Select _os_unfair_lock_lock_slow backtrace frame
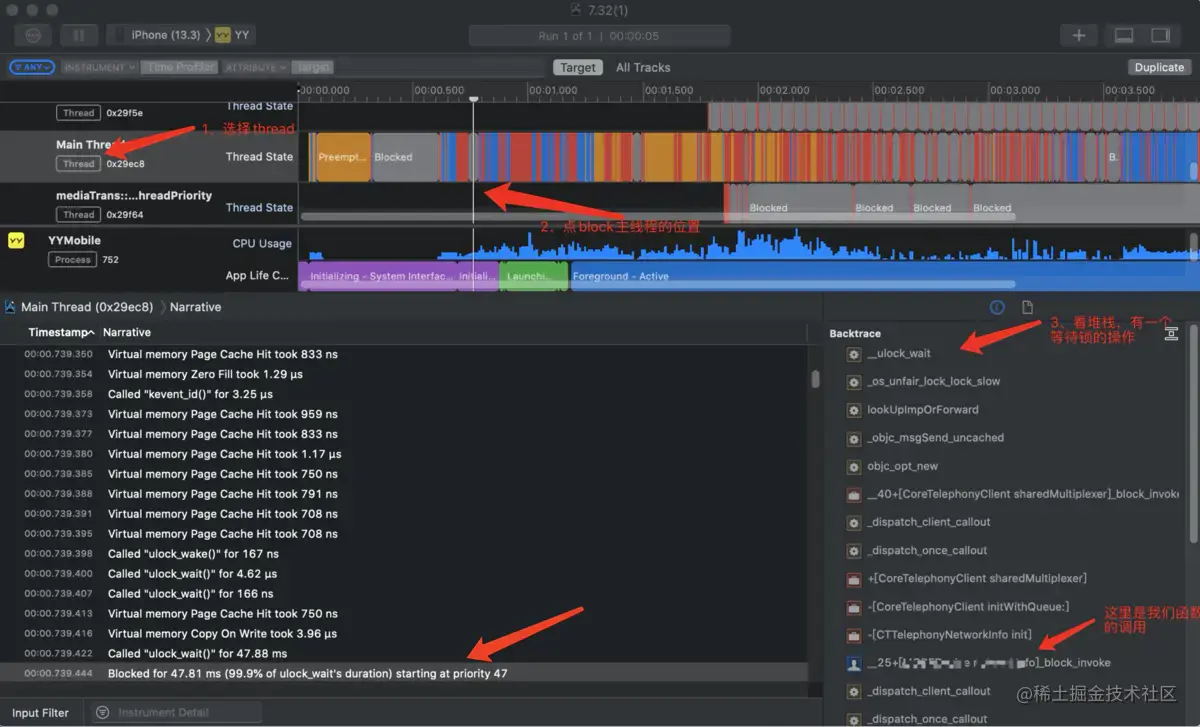 click(x=933, y=381)
